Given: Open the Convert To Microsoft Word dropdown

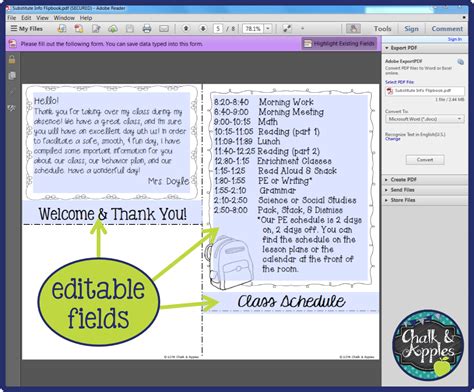Looking at the screenshot, I should tap(425, 119).
